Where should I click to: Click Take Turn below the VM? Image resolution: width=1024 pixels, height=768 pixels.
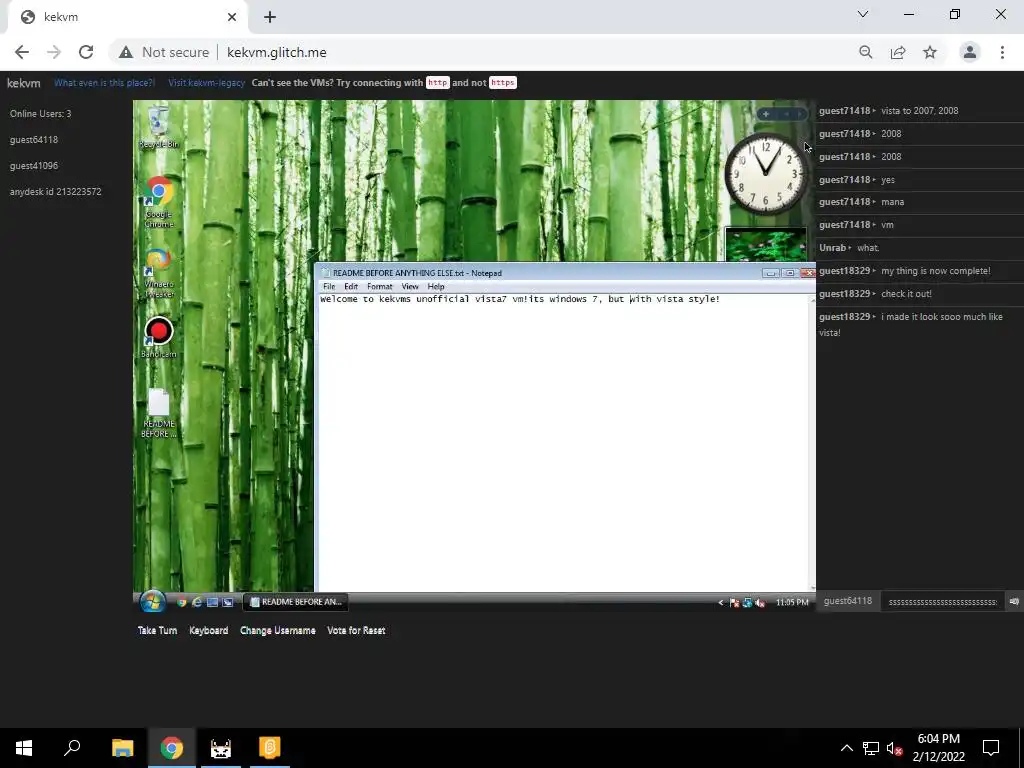[x=157, y=630]
